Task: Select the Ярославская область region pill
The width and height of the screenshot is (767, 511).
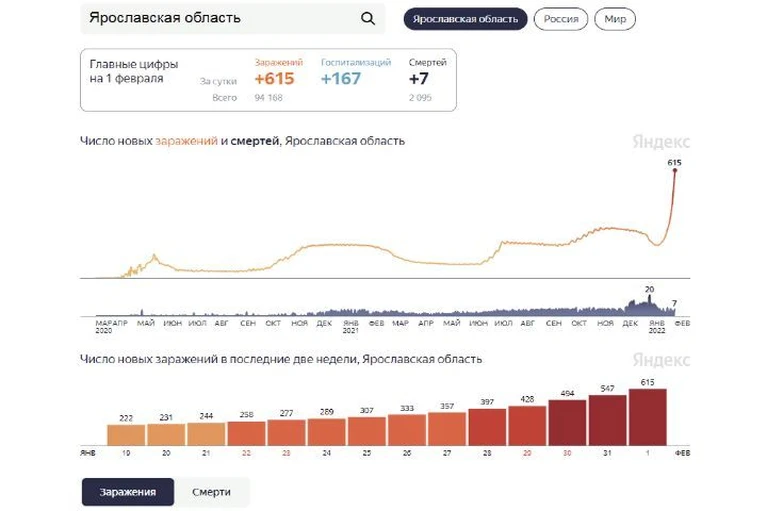Action: [x=465, y=19]
